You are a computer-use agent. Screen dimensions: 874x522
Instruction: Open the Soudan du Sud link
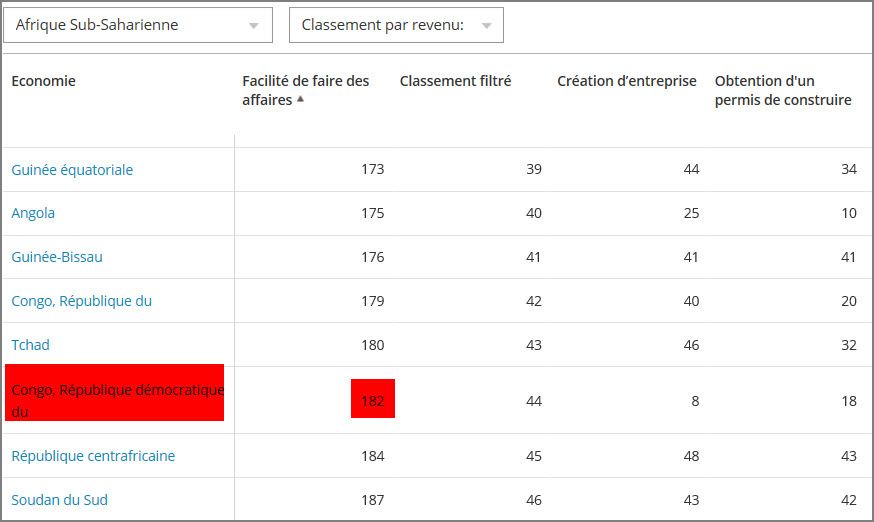coord(60,500)
